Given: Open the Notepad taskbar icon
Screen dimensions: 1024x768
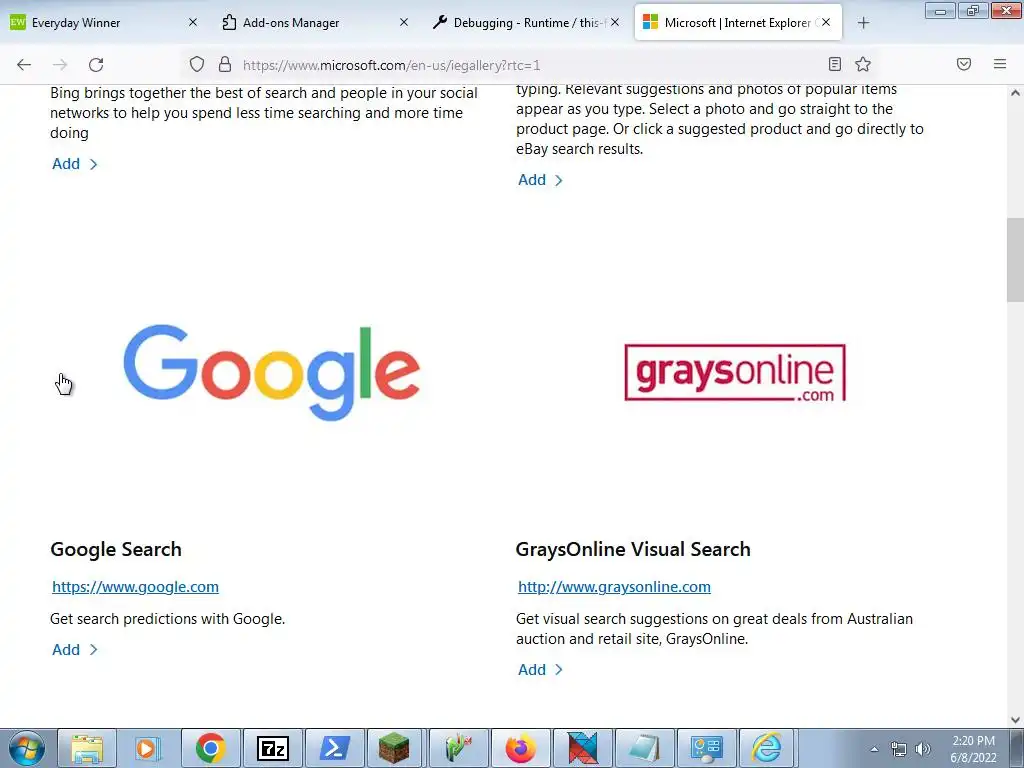Looking at the screenshot, I should (645, 748).
